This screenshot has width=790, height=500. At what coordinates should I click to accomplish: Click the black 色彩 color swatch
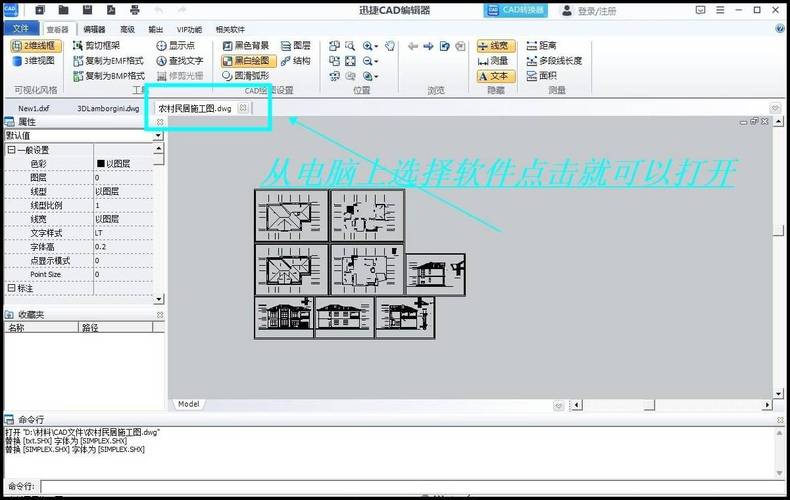coord(100,163)
